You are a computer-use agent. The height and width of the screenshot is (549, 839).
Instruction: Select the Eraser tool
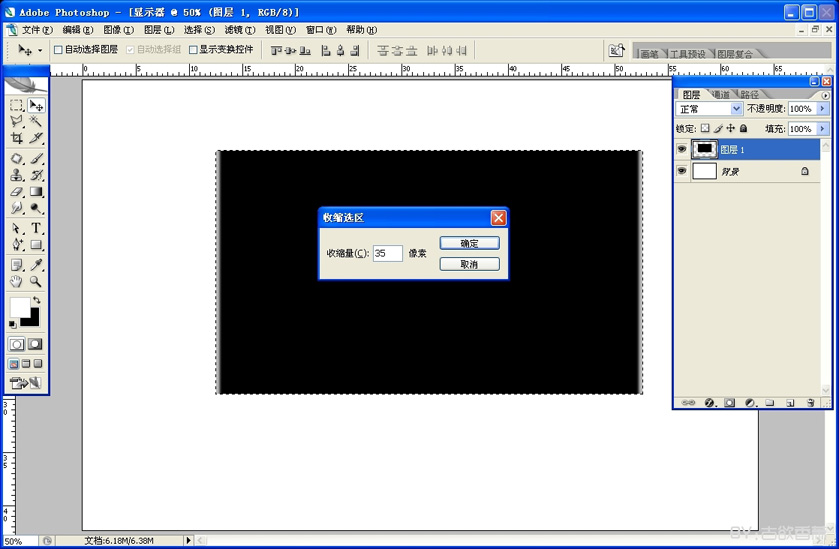(x=17, y=192)
